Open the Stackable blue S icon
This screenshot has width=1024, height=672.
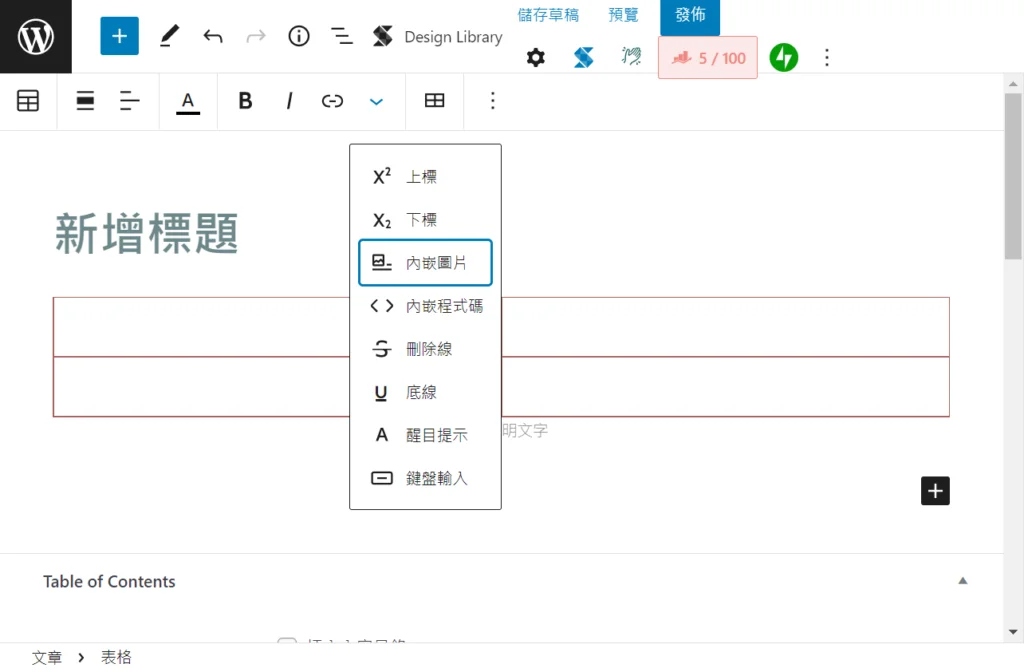[x=584, y=57]
